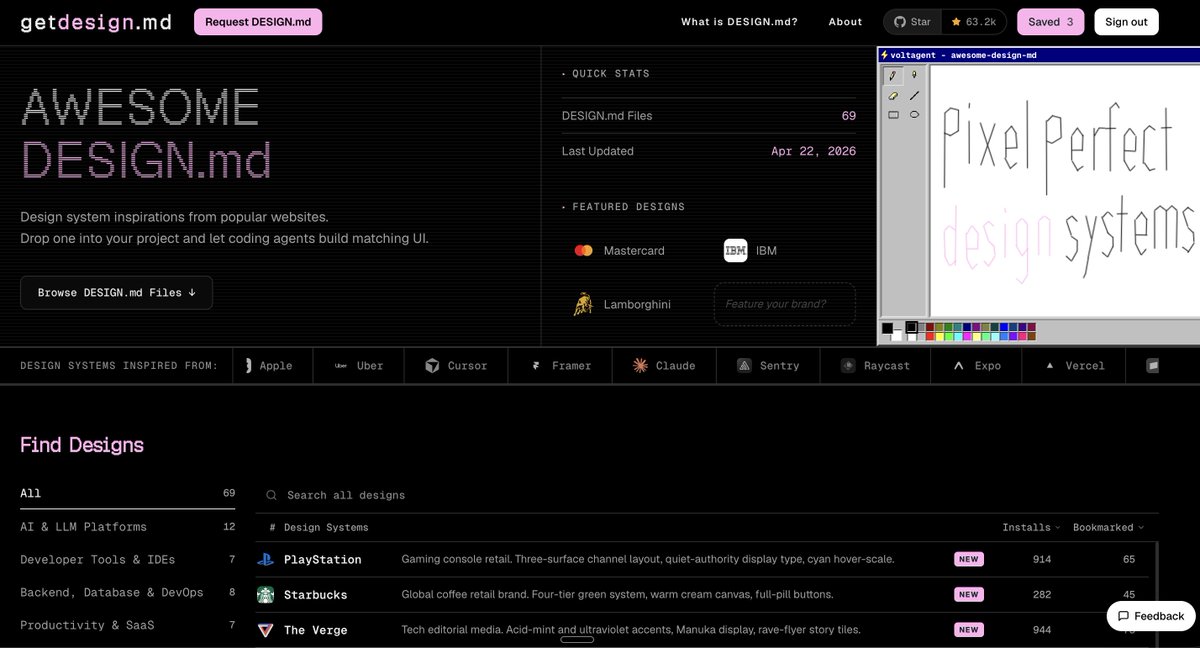
Task: Click the Uber logo icon
Action: (x=341, y=366)
